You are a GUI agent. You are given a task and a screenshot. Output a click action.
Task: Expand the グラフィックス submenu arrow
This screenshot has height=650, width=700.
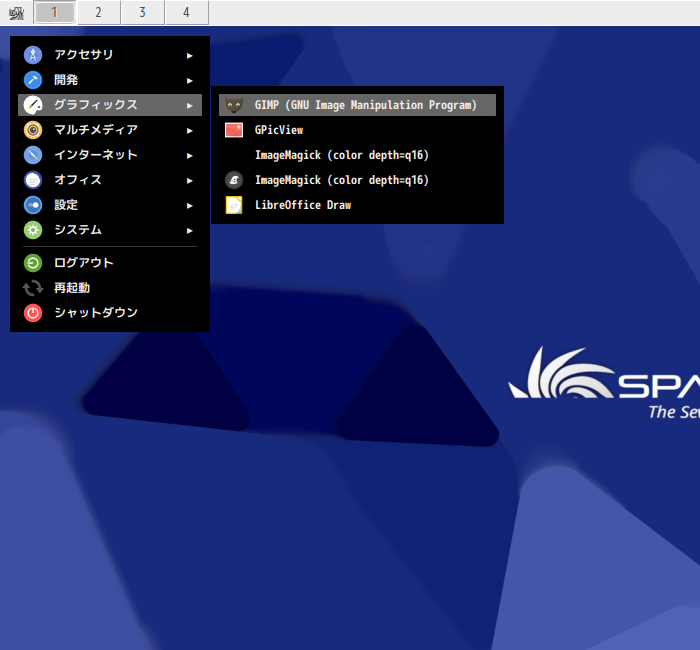190,106
